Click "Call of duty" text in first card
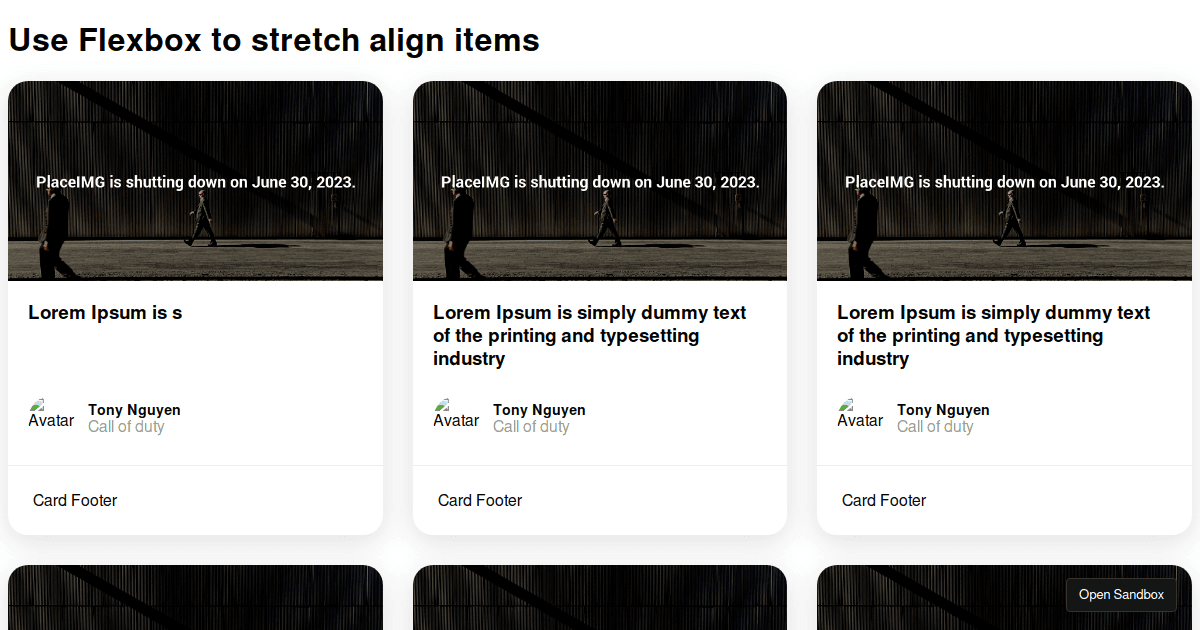This screenshot has width=1200, height=630. tap(126, 427)
